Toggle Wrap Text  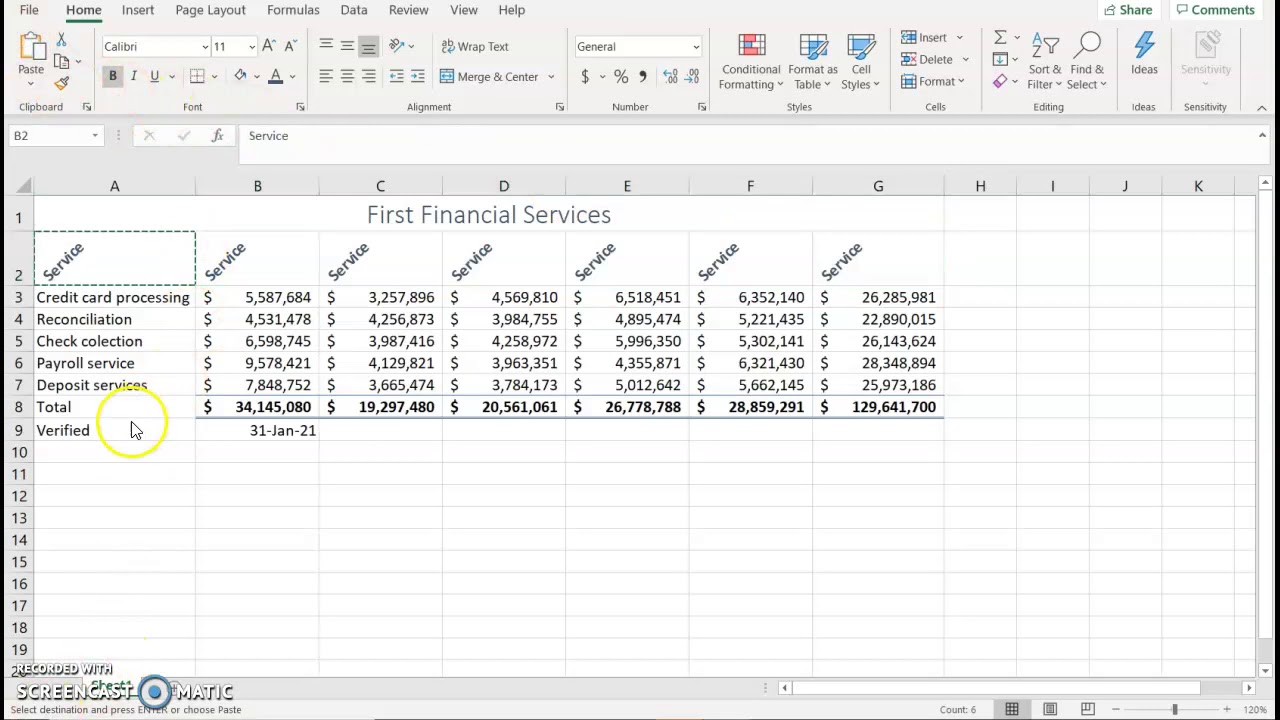pos(474,46)
